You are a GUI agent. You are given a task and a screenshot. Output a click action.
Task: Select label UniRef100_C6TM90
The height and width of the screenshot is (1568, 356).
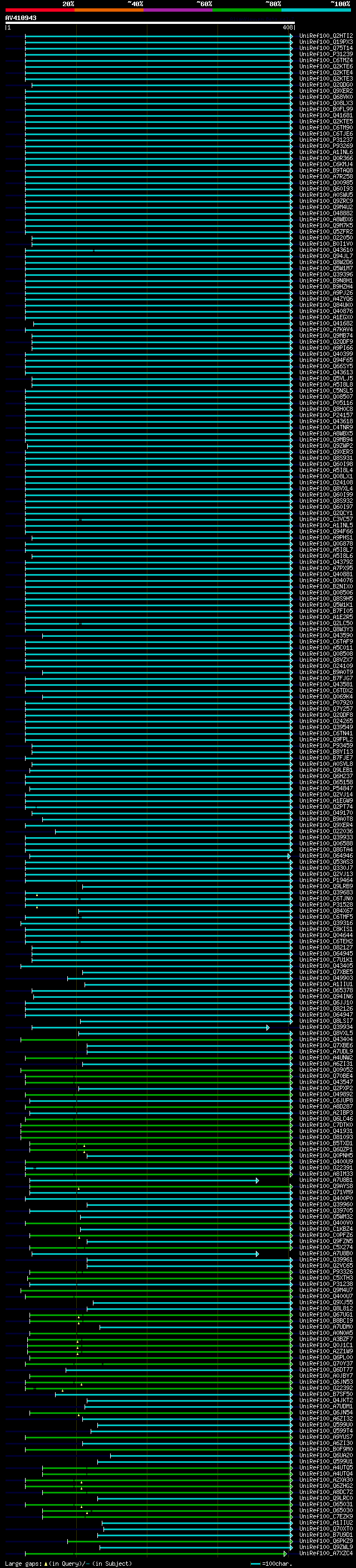click(x=326, y=128)
